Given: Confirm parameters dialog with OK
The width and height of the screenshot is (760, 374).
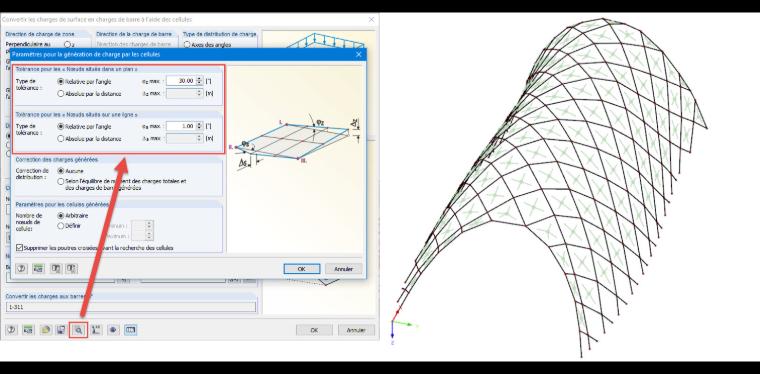Looking at the screenshot, I should coord(302,269).
